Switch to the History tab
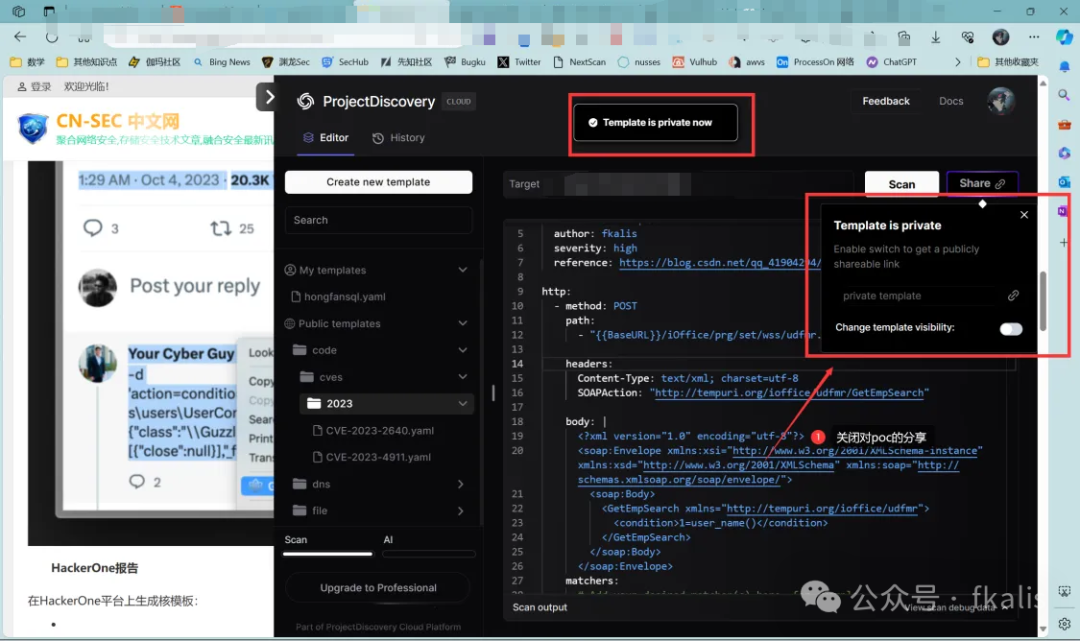This screenshot has width=1080, height=641. (399, 138)
